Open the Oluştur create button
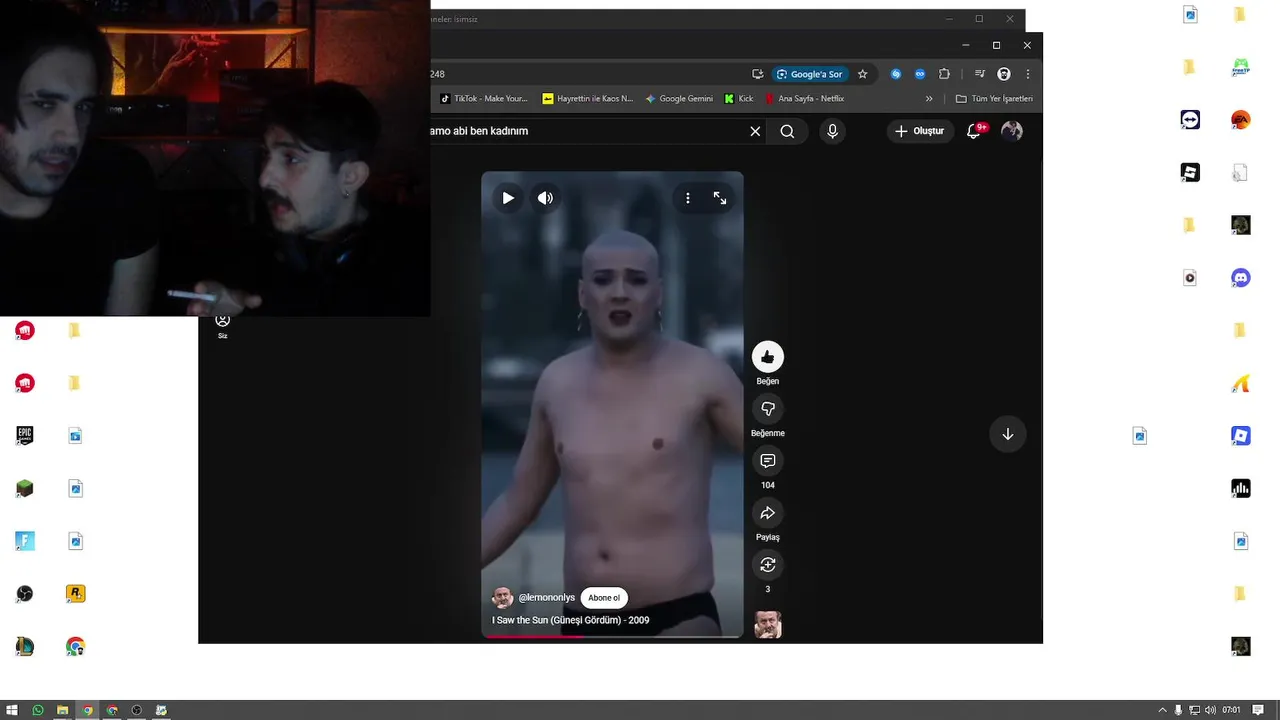Image resolution: width=1280 pixels, height=720 pixels. click(919, 131)
